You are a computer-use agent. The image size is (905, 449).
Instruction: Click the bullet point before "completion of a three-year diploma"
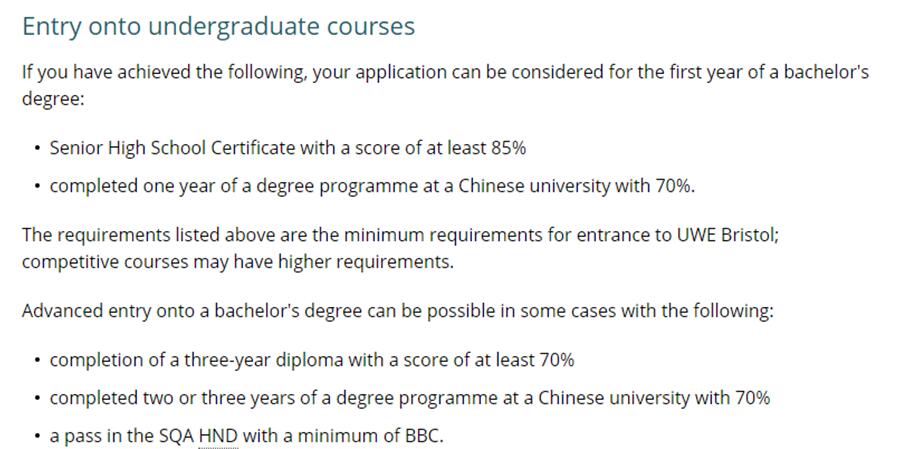pos(37,360)
